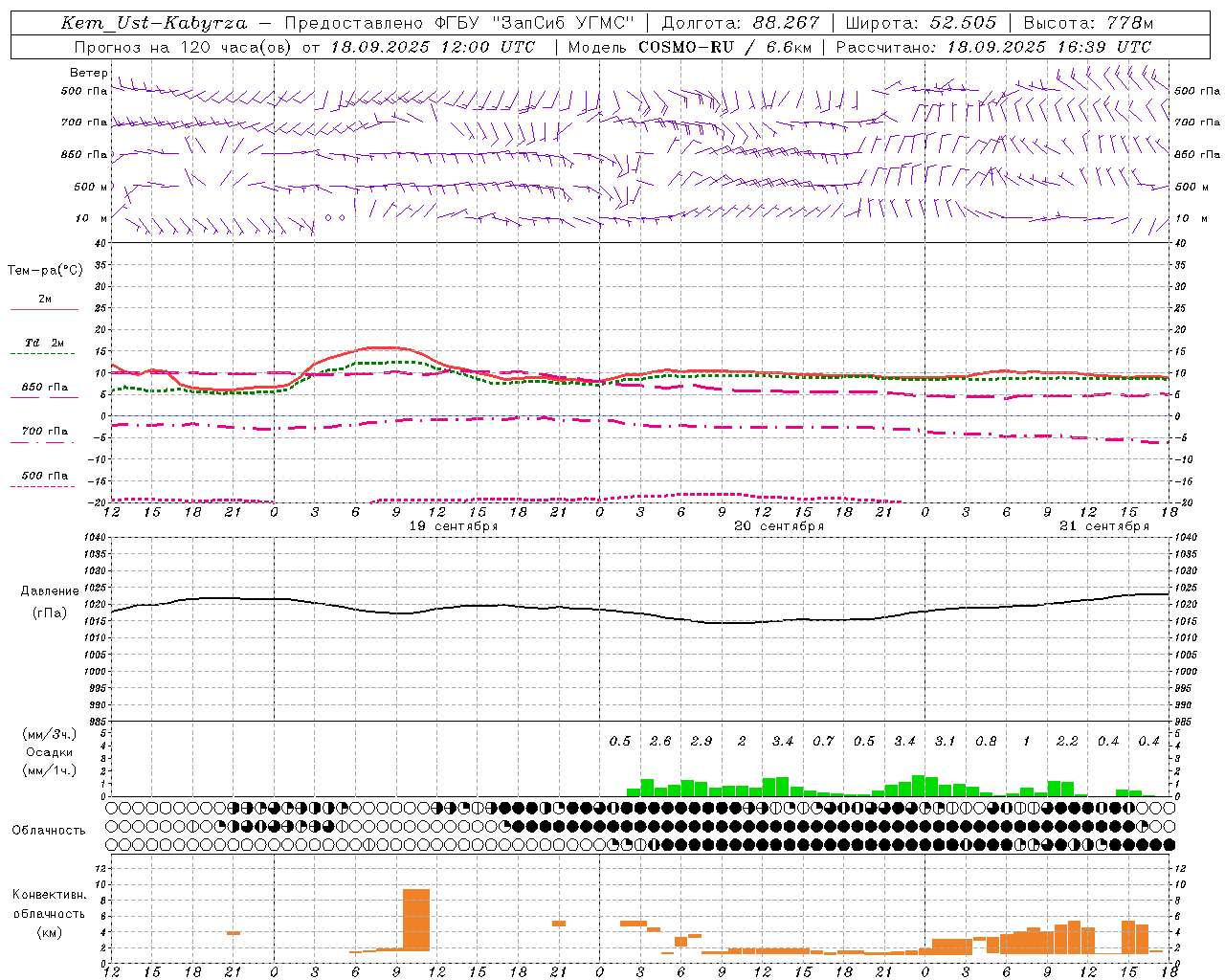The image size is (1225, 980).
Task: Click the 0.7 three-hour precipitation value
Action: [823, 742]
